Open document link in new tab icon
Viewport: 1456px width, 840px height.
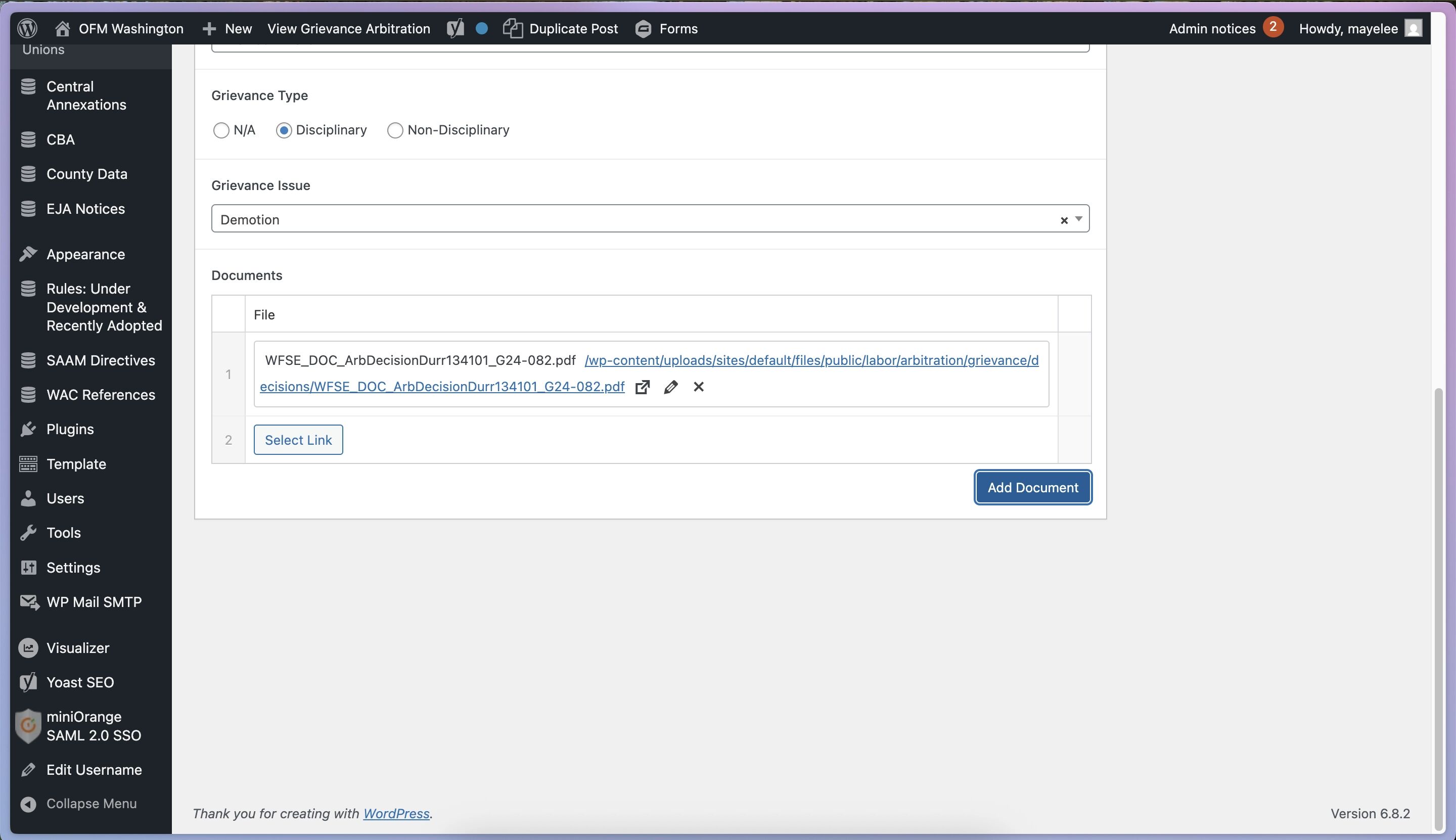pos(642,387)
